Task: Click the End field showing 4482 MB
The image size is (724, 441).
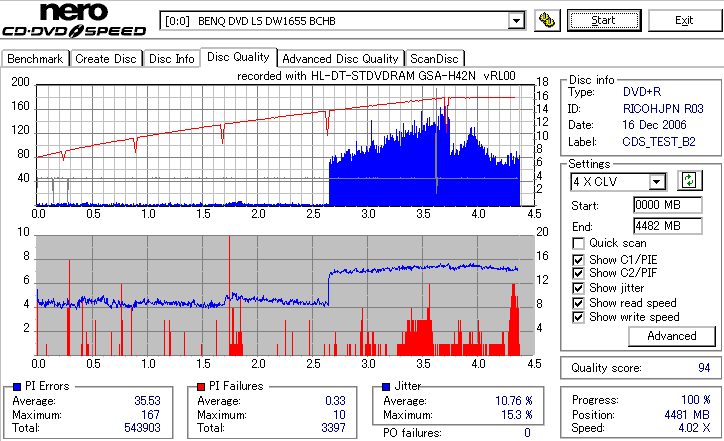Action: (x=668, y=226)
